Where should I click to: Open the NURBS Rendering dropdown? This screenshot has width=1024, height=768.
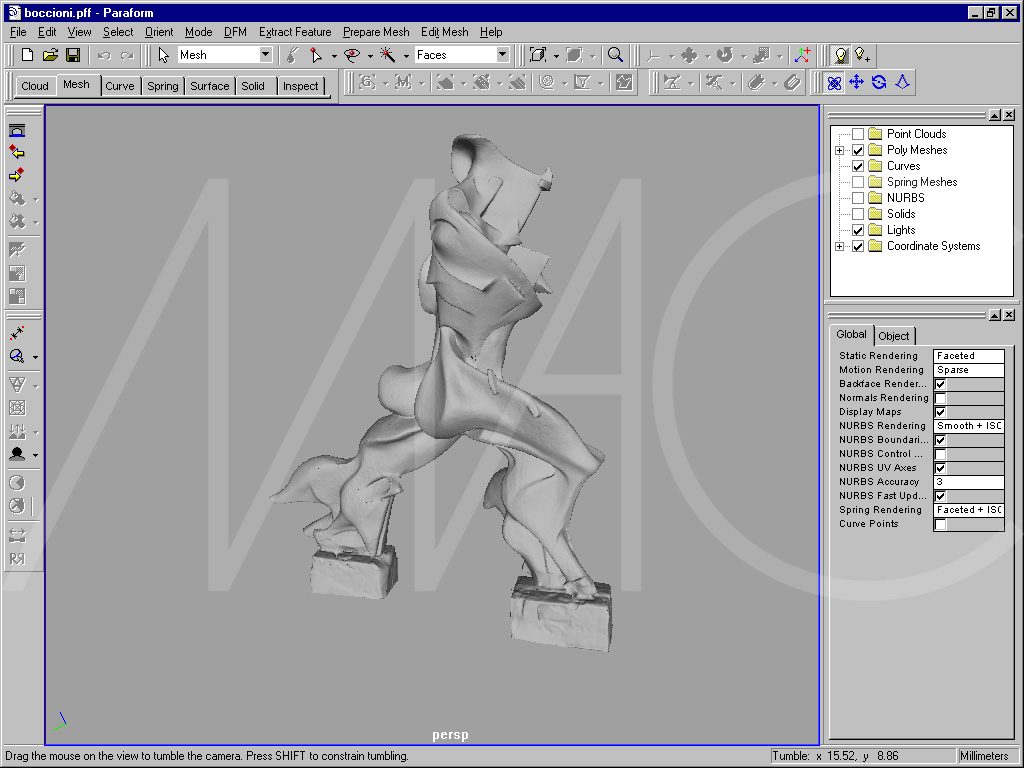coord(968,426)
